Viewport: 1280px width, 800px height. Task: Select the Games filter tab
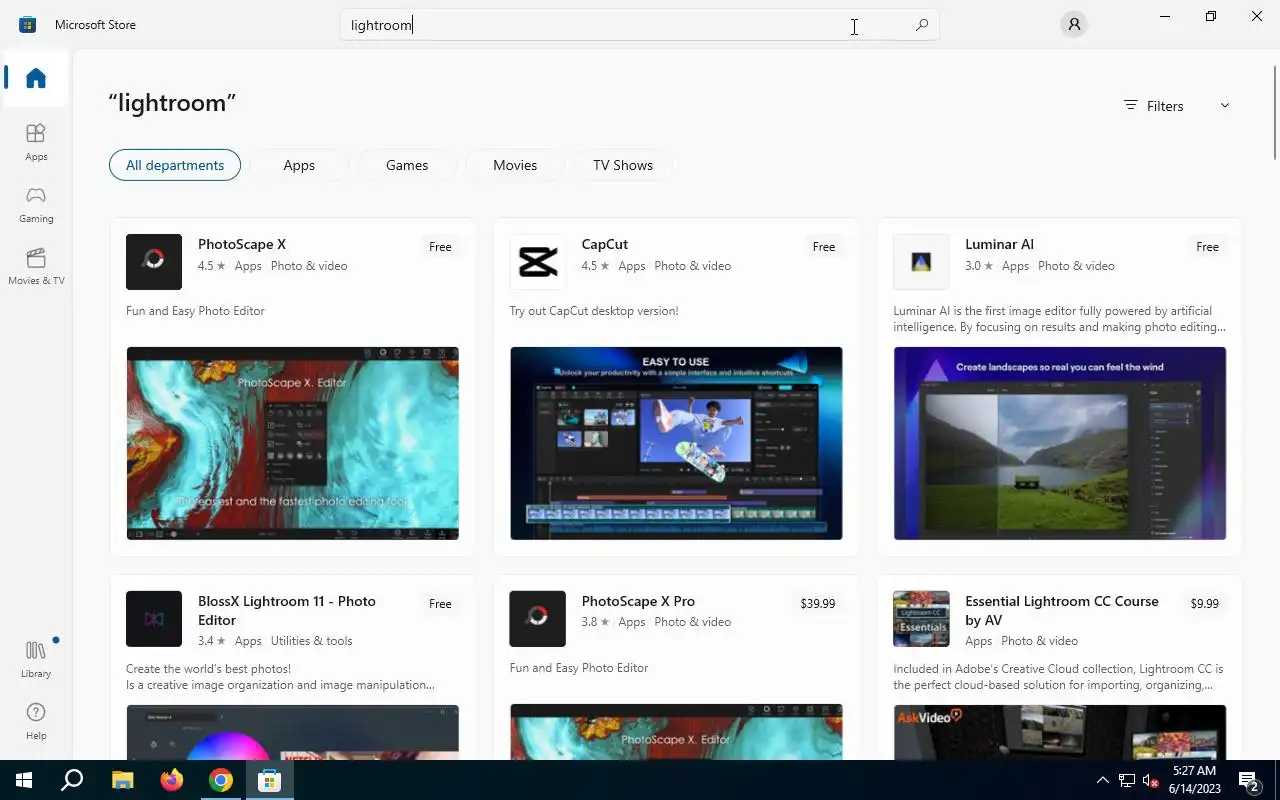[407, 165]
